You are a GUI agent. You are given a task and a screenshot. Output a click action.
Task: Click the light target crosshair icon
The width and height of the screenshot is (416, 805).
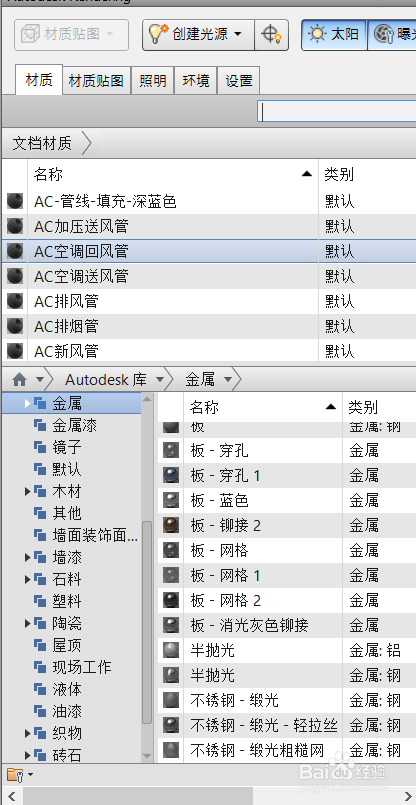click(271, 35)
